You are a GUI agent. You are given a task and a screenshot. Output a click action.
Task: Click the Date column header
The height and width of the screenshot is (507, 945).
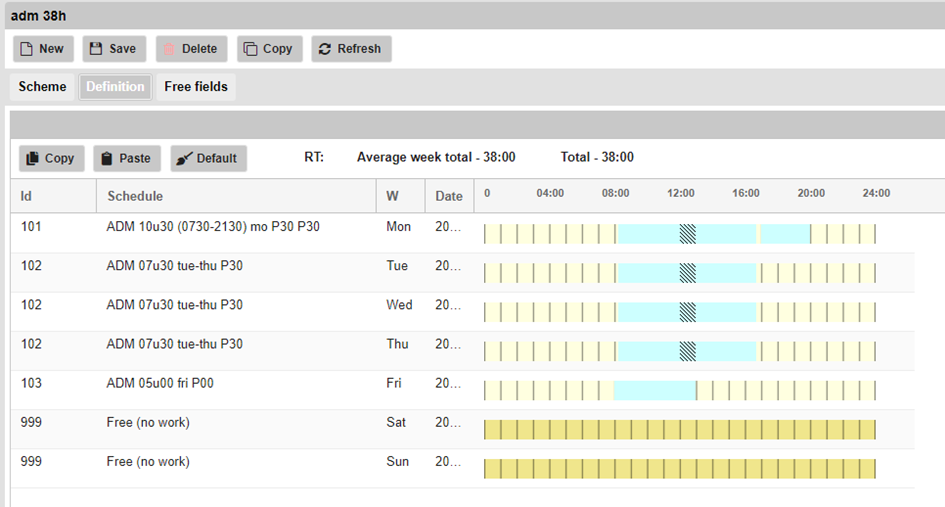click(x=449, y=196)
